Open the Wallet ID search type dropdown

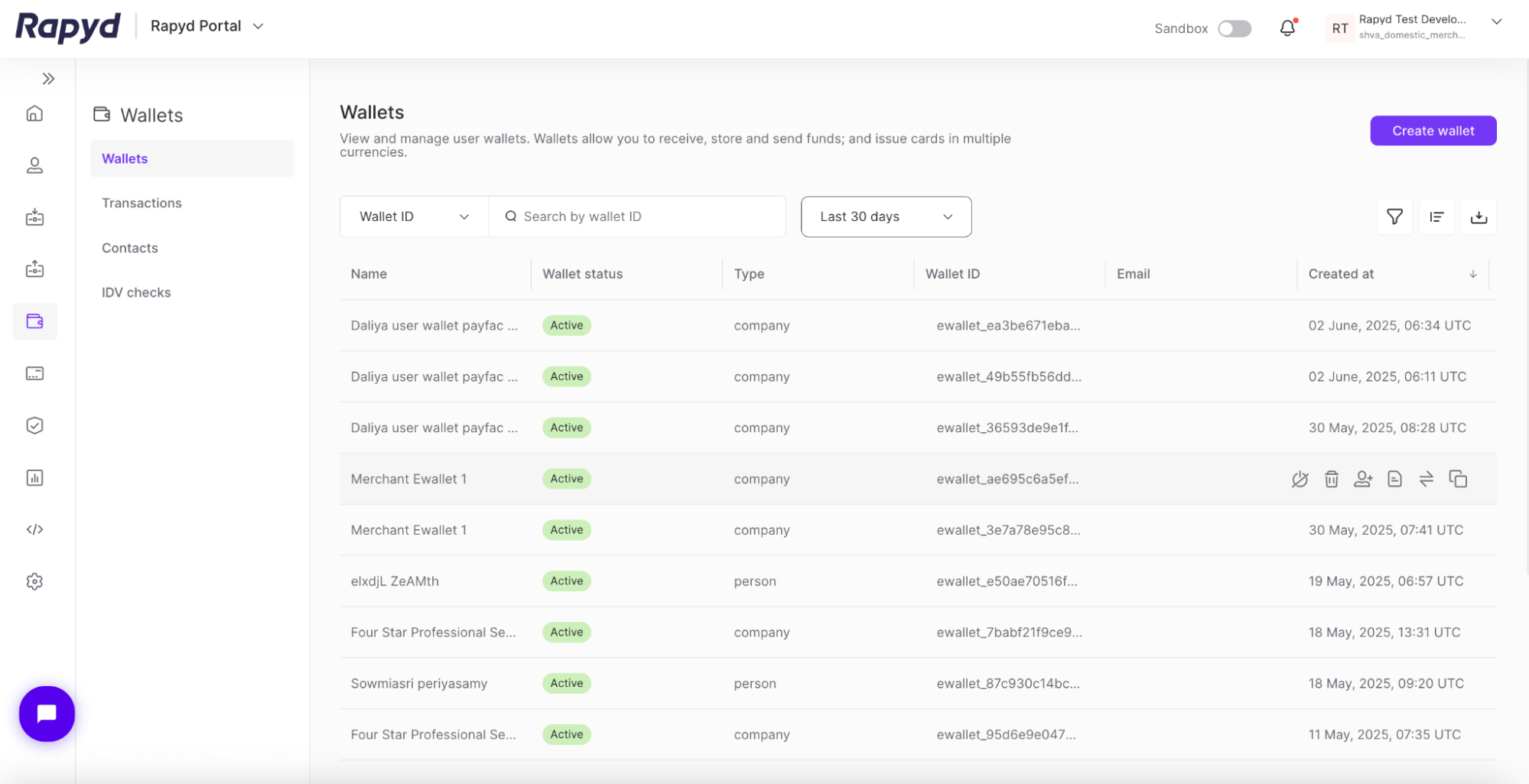pos(413,216)
